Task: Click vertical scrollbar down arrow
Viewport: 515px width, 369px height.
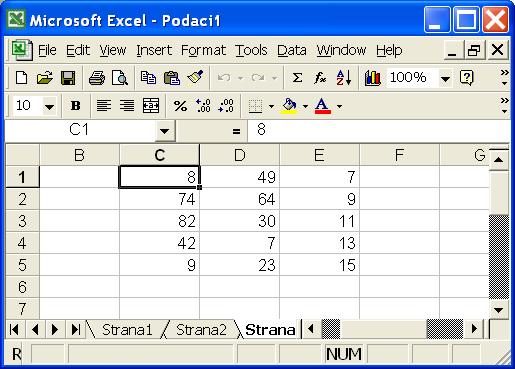Action: click(499, 310)
